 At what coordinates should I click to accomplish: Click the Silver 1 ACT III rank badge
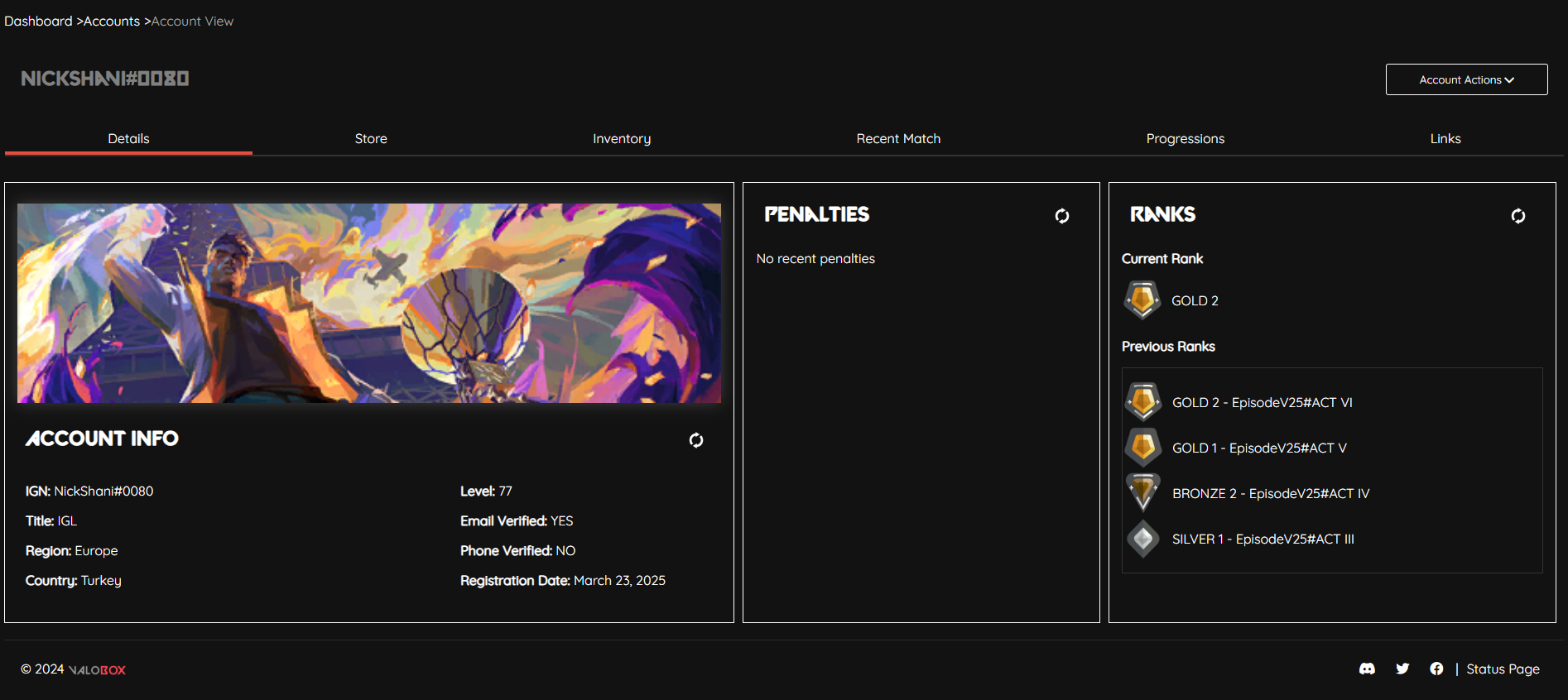pyautogui.click(x=1143, y=539)
